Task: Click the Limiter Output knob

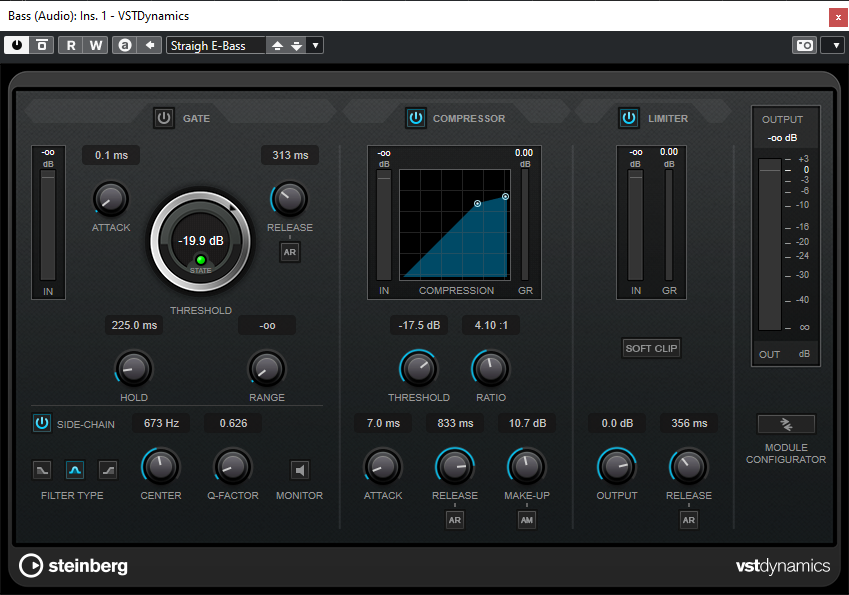Action: (617, 467)
